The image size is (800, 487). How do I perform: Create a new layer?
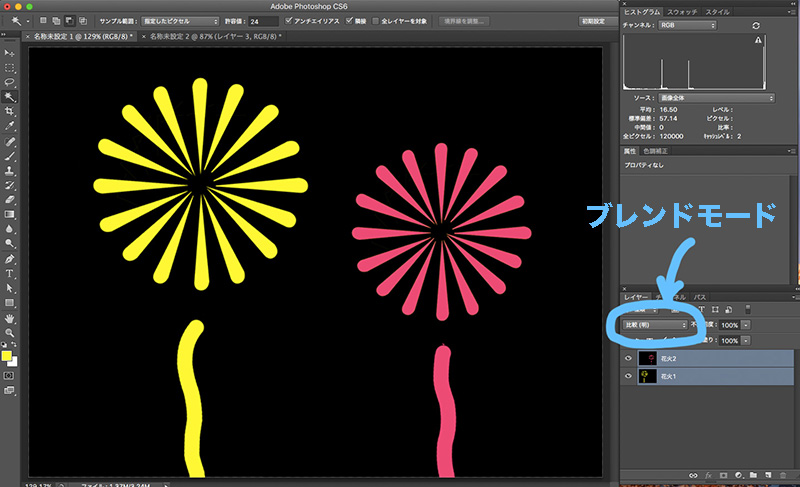(x=768, y=475)
